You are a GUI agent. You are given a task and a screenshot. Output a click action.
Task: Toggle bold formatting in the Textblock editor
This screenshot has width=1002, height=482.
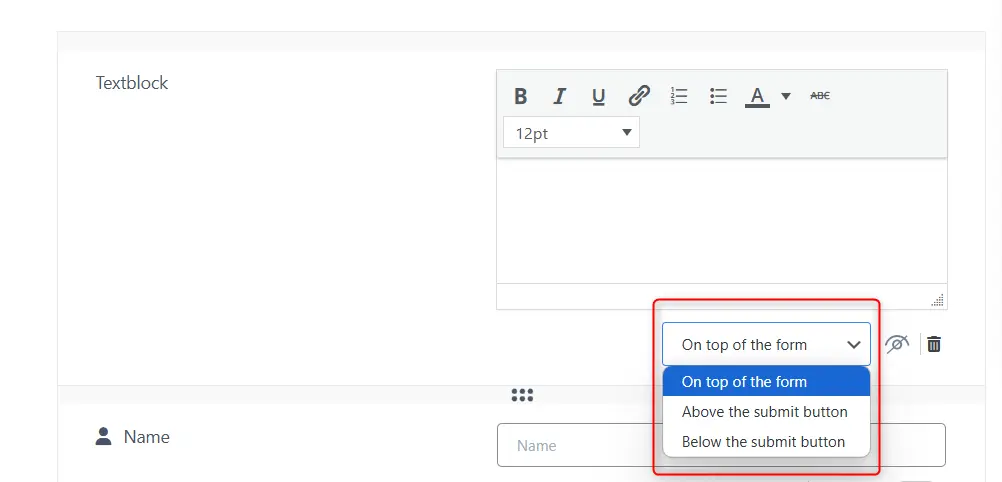[x=520, y=96]
